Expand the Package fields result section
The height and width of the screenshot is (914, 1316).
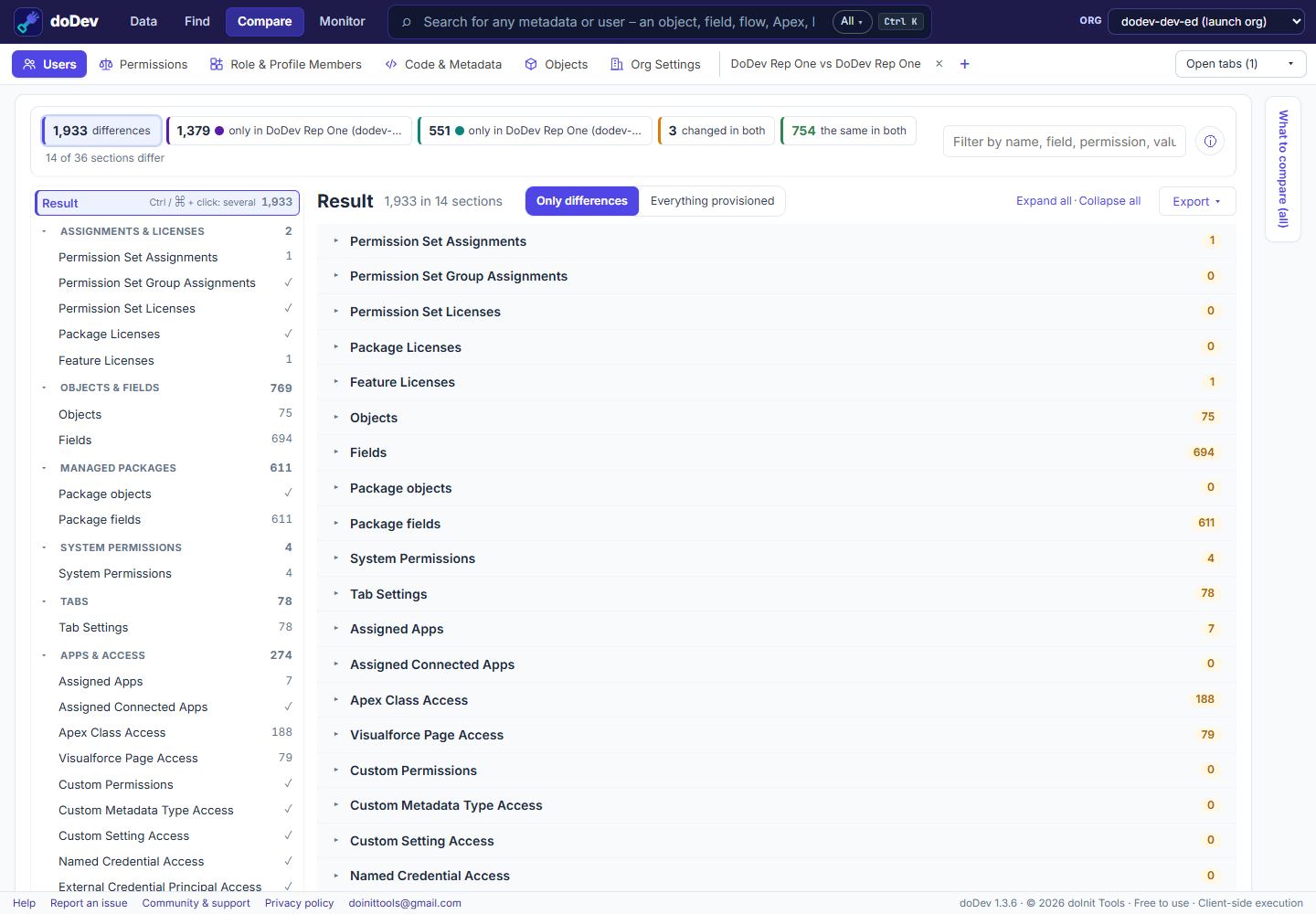pyautogui.click(x=776, y=524)
